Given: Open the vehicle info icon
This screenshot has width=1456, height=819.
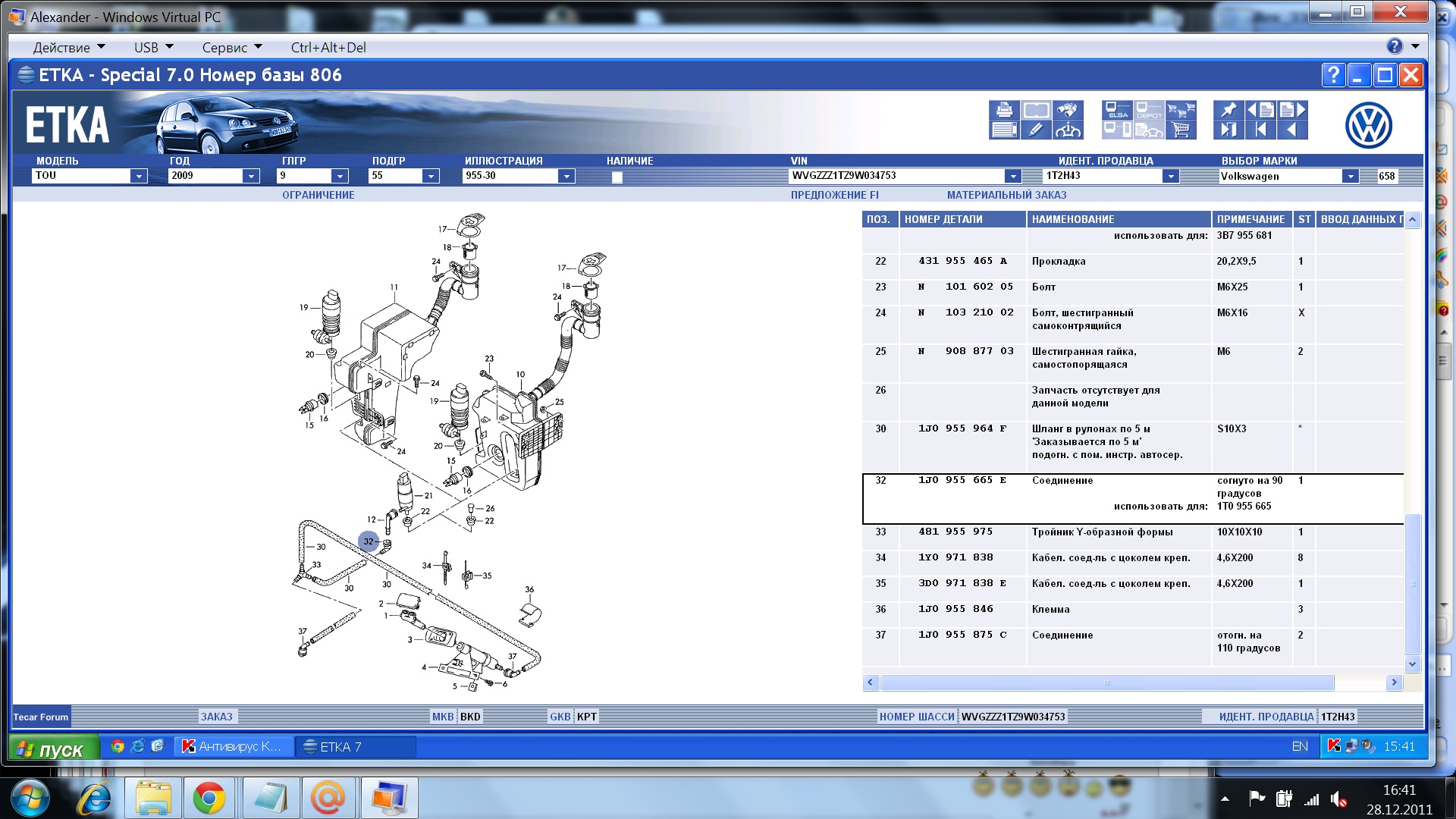Looking at the screenshot, I should [1068, 130].
